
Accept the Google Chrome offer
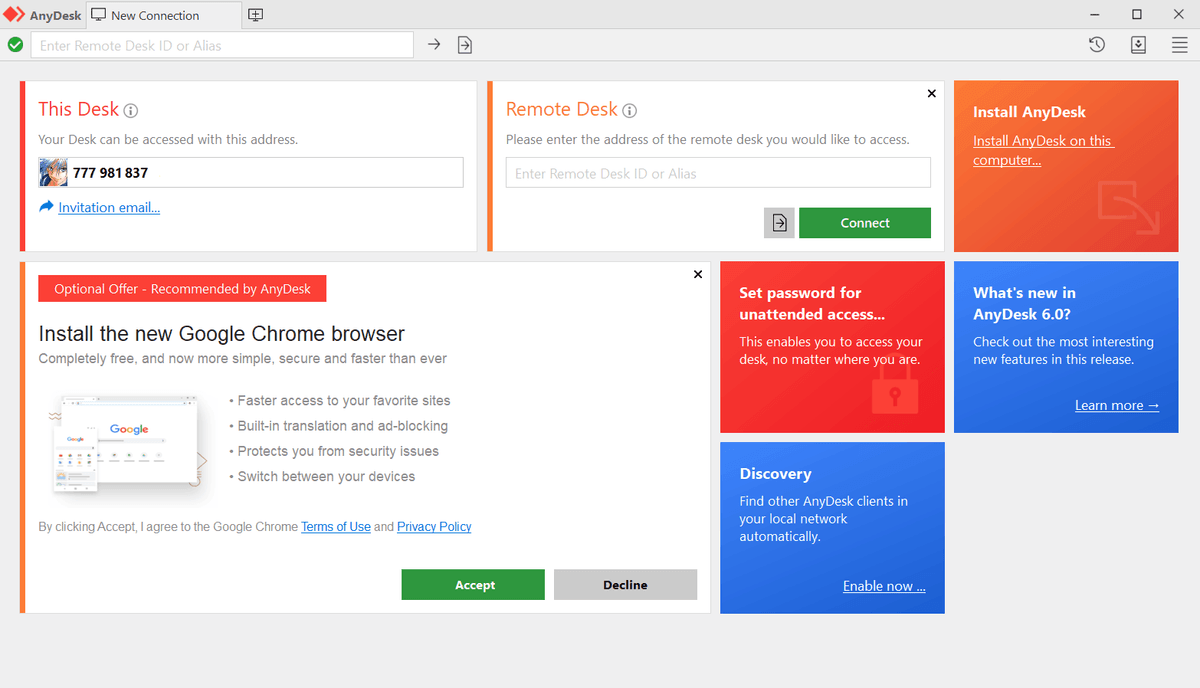473,585
